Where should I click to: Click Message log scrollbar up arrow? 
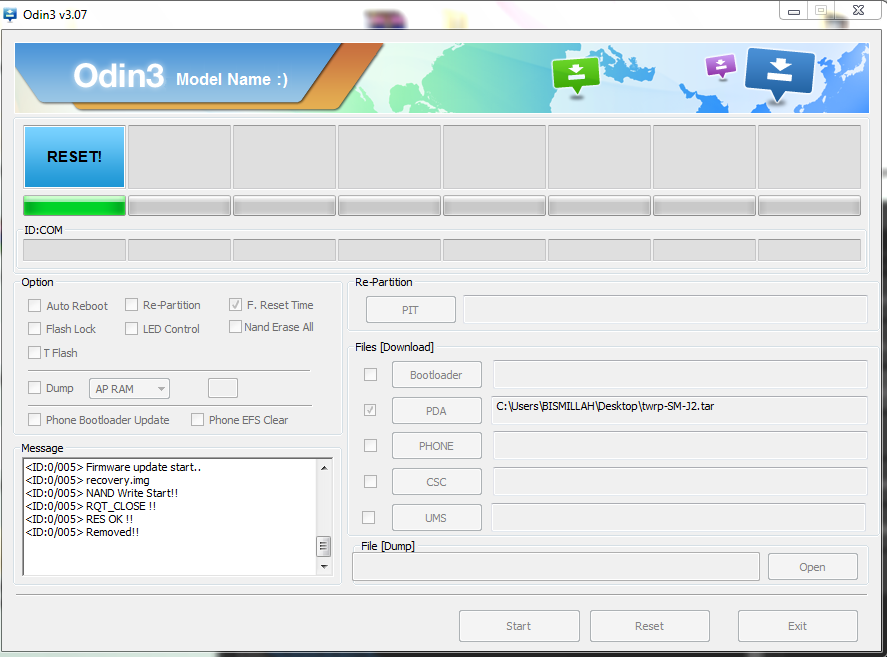[x=324, y=468]
